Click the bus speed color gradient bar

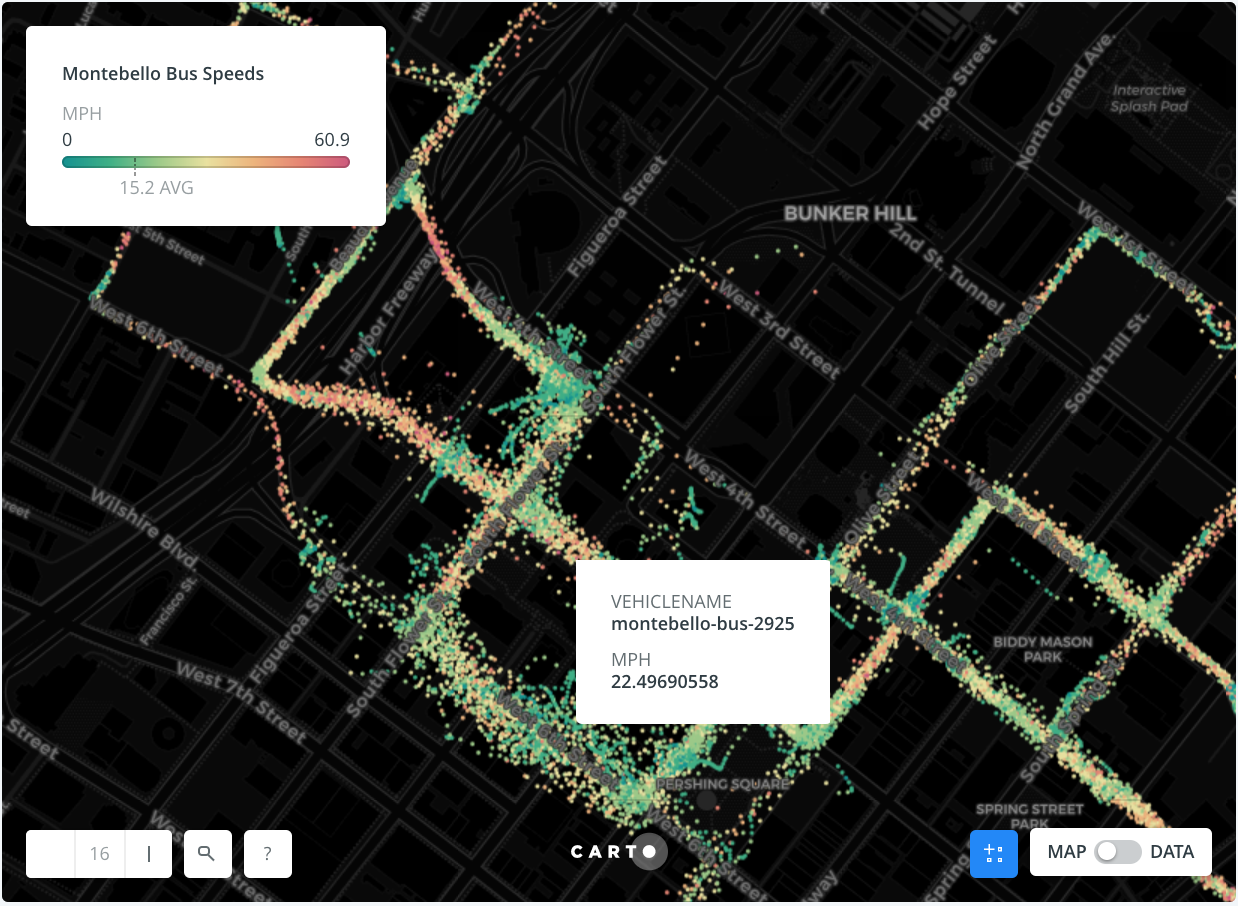click(x=206, y=162)
